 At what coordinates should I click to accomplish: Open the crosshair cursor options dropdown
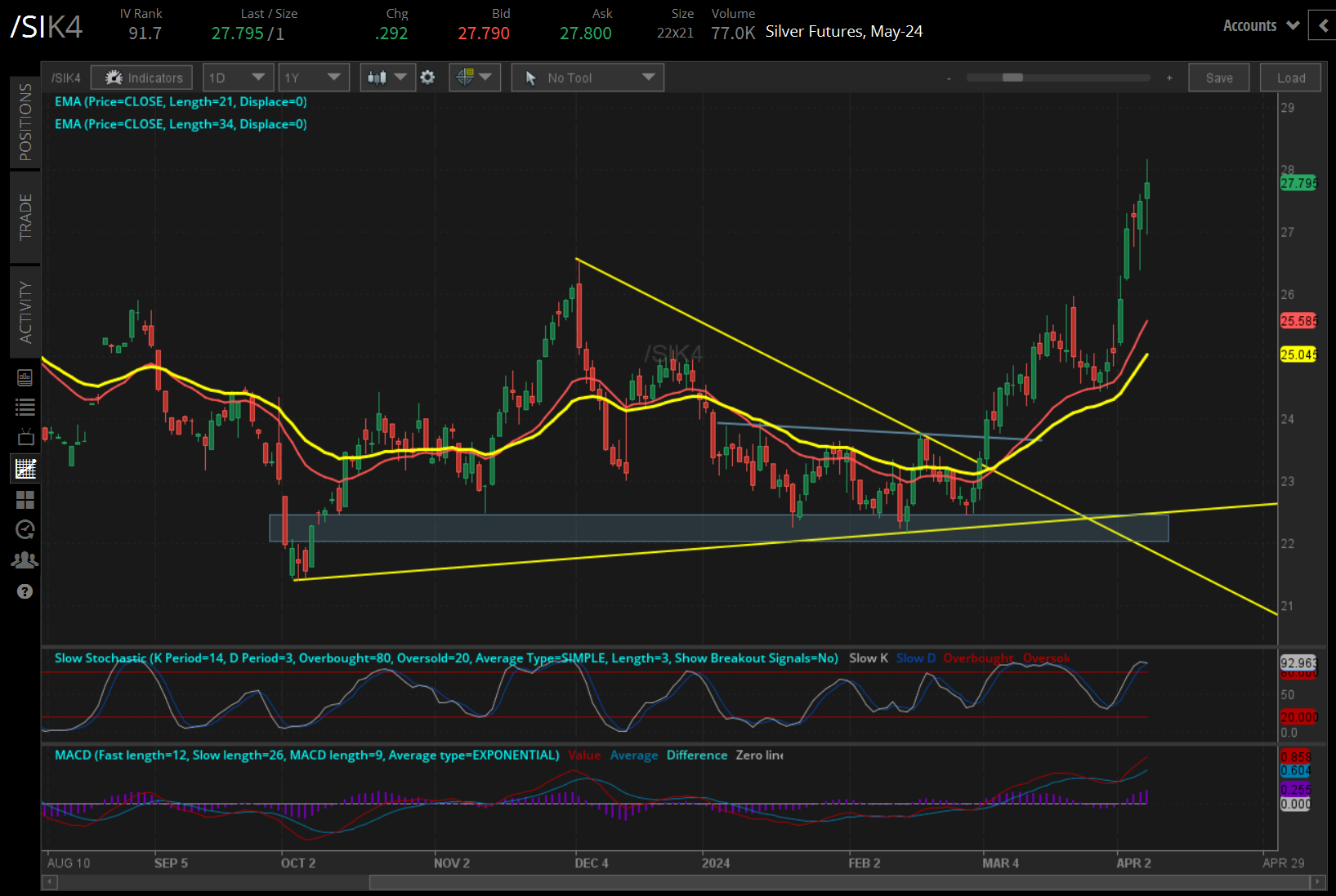point(474,78)
